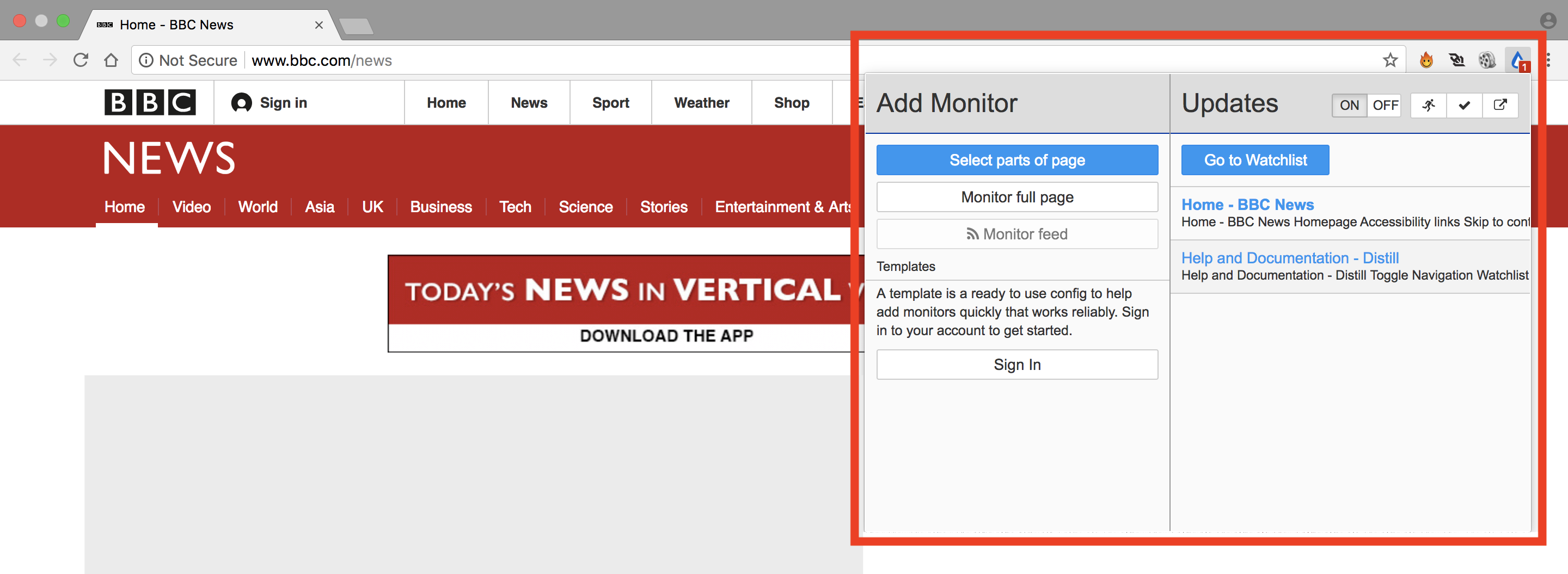Click the Distill water-drop extension icon
The width and height of the screenshot is (1568, 574).
pyautogui.click(x=1517, y=60)
